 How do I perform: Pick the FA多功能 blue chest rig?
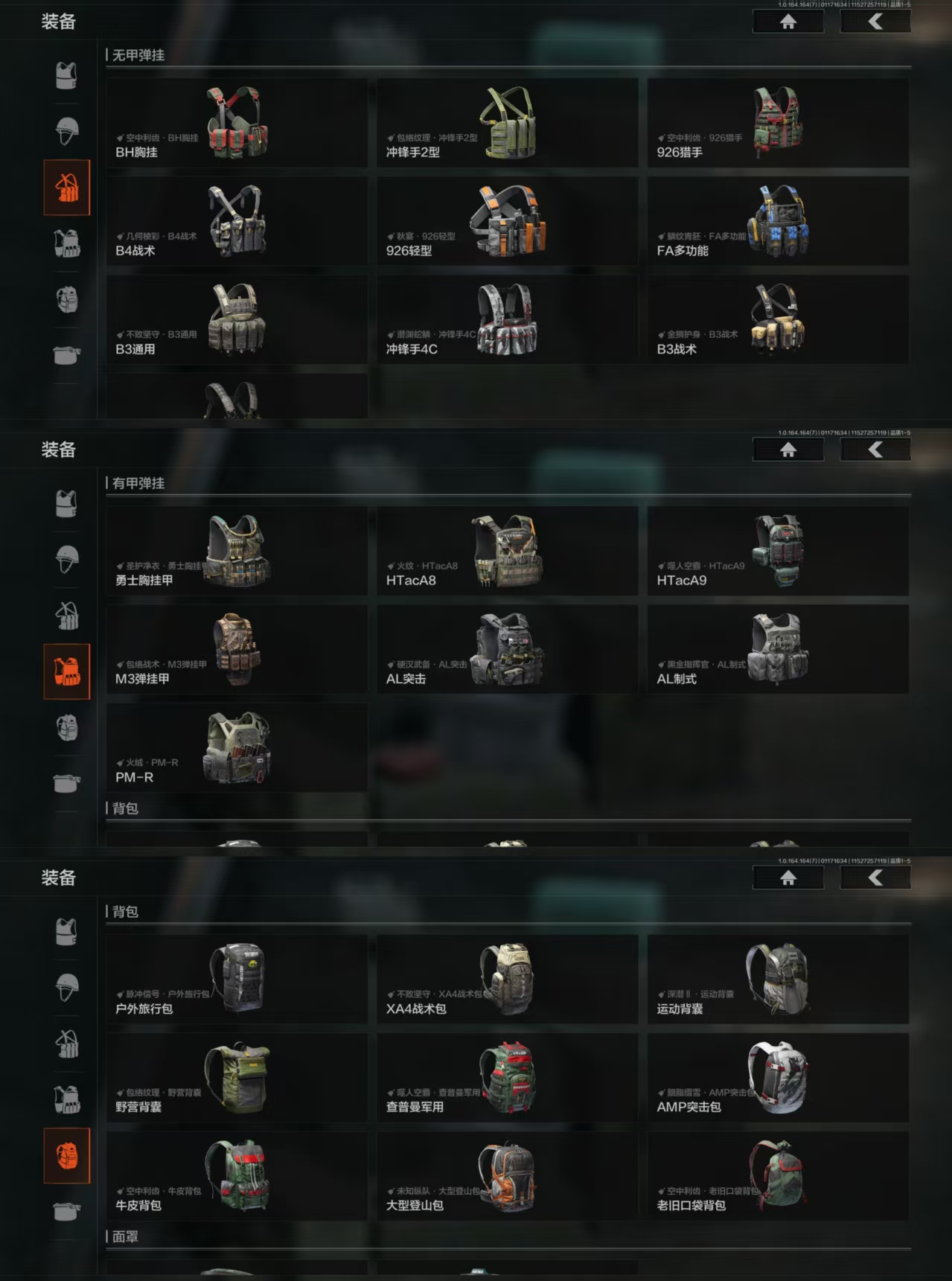(x=779, y=221)
